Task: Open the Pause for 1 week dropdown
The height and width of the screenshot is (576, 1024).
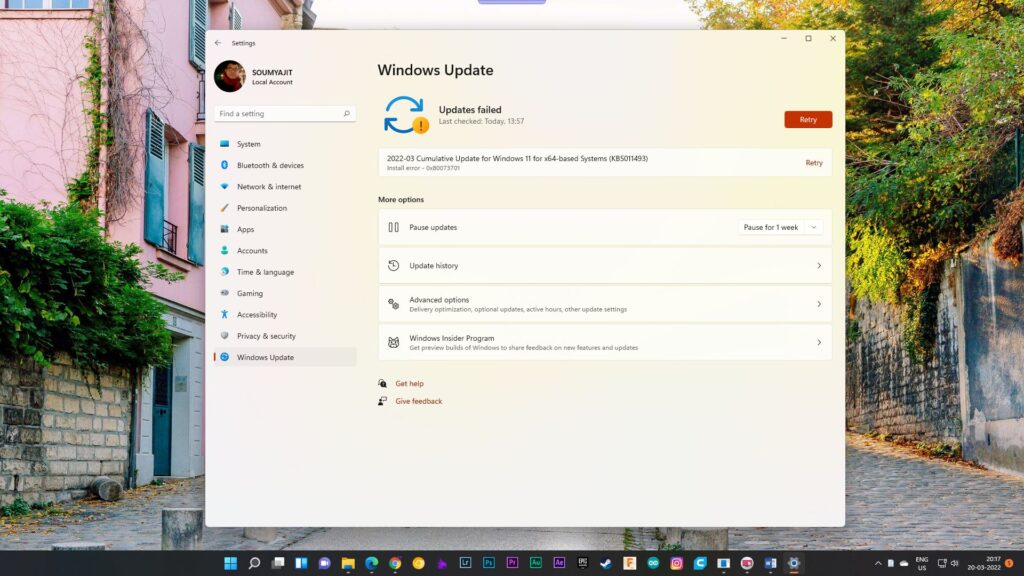Action: tap(780, 227)
